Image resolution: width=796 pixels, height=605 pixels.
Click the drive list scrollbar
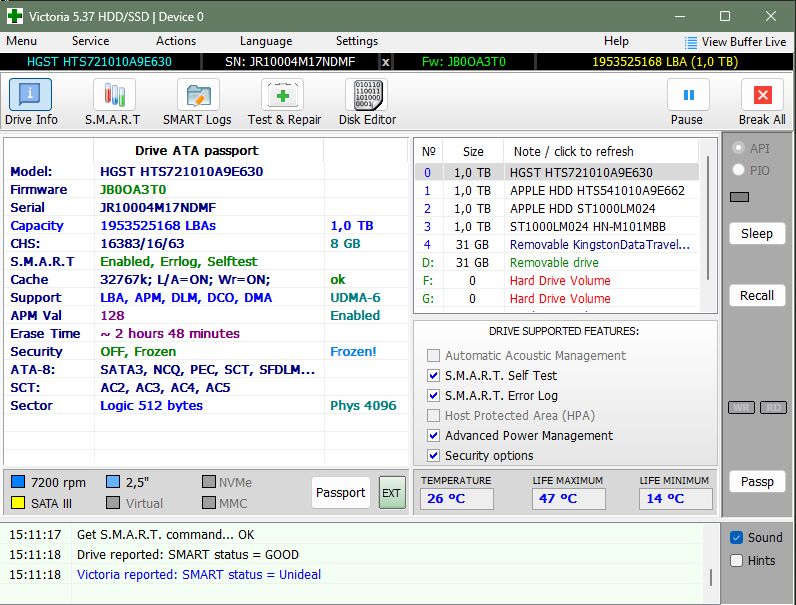(x=708, y=218)
